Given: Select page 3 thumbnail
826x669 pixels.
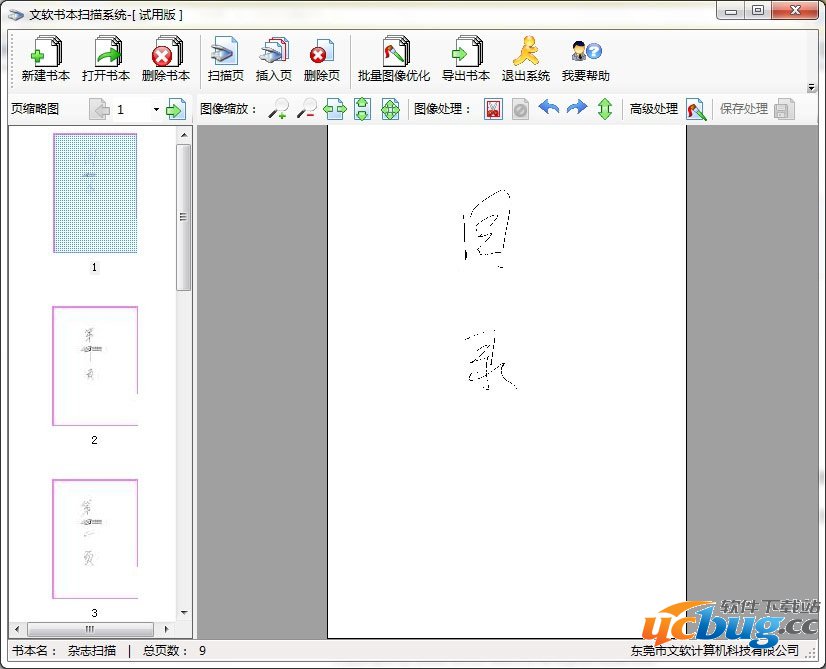Looking at the screenshot, I should [95, 539].
